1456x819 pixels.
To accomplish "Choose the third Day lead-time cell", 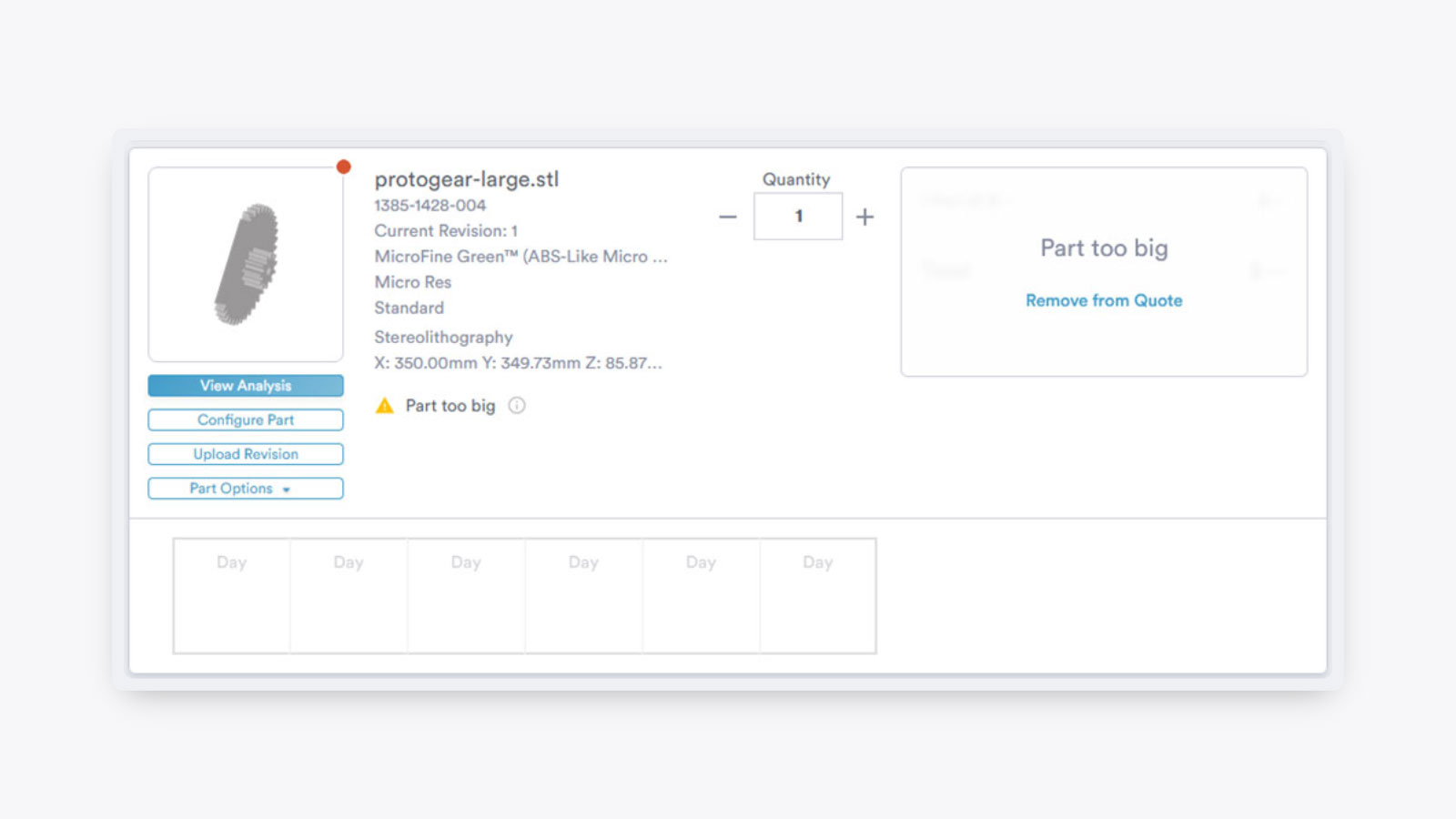I will coord(466,595).
